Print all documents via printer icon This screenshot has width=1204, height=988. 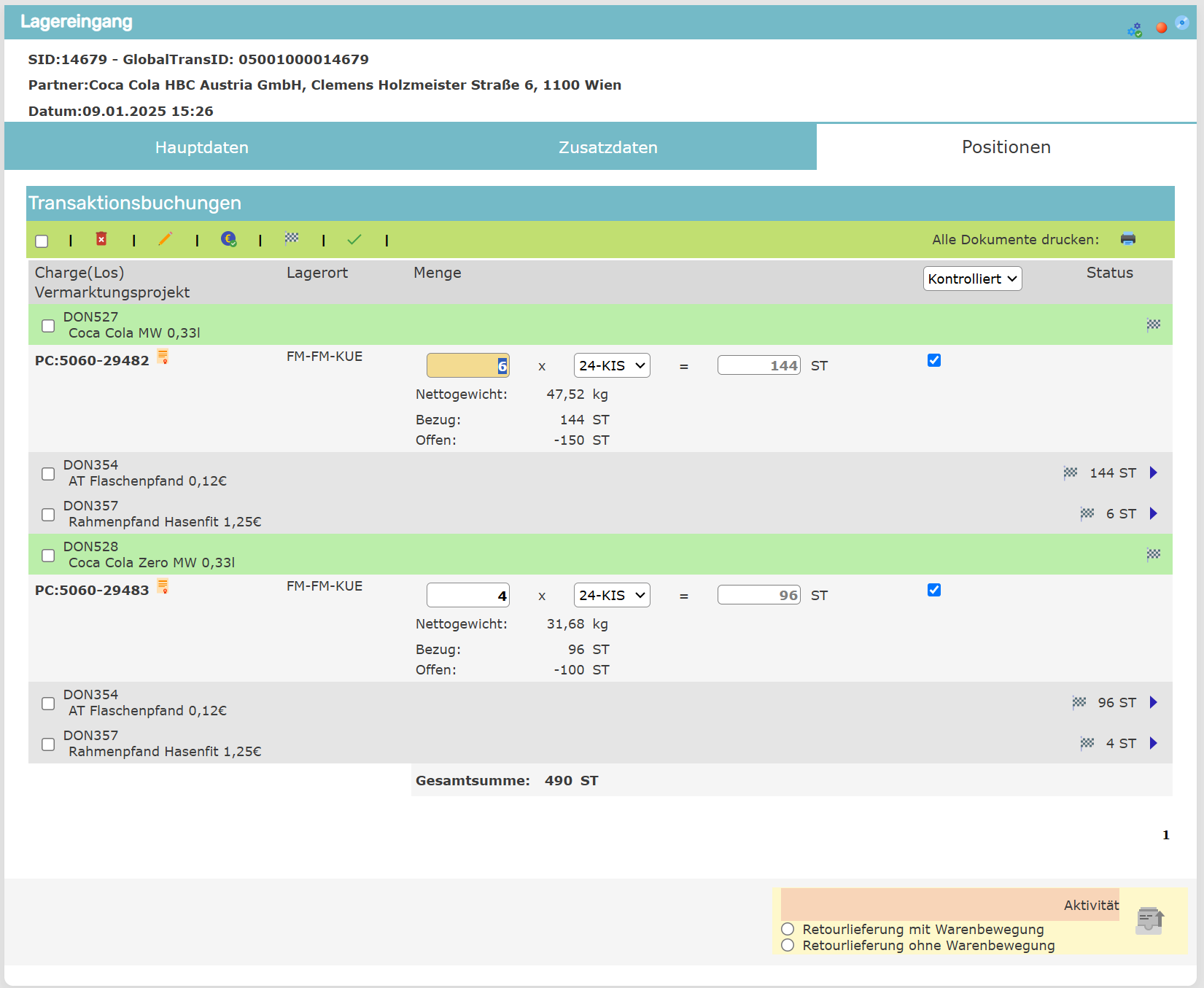(x=1128, y=239)
